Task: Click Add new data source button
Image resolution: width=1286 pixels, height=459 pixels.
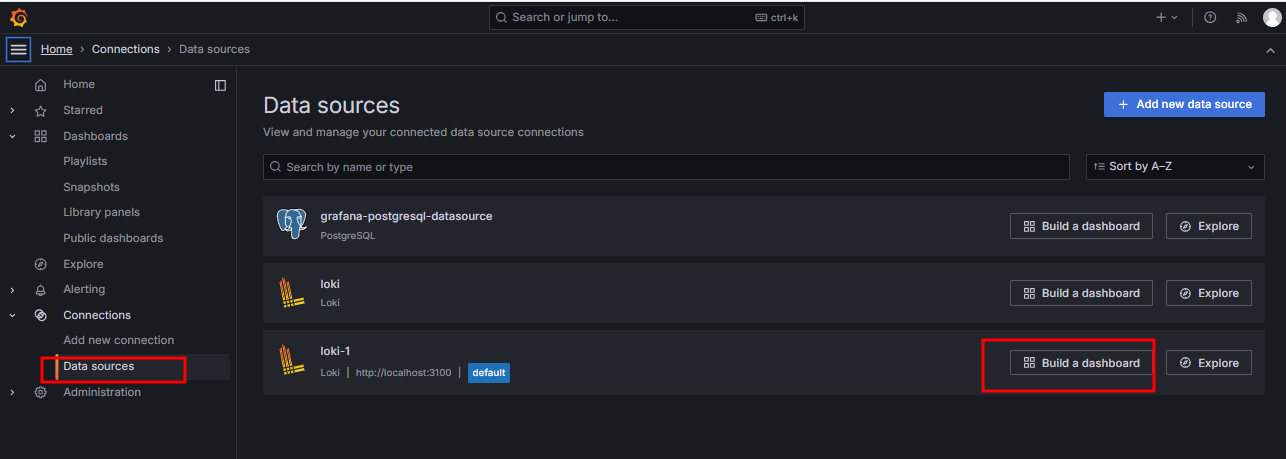Action: [x=1184, y=104]
